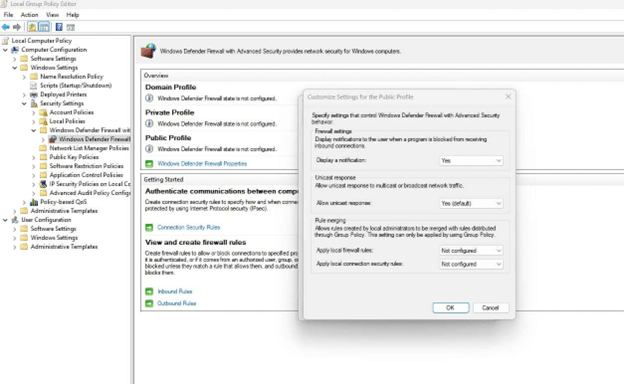The image size is (624, 384).
Task: Select Administrative Templates under User Configuration
Action: tap(64, 247)
